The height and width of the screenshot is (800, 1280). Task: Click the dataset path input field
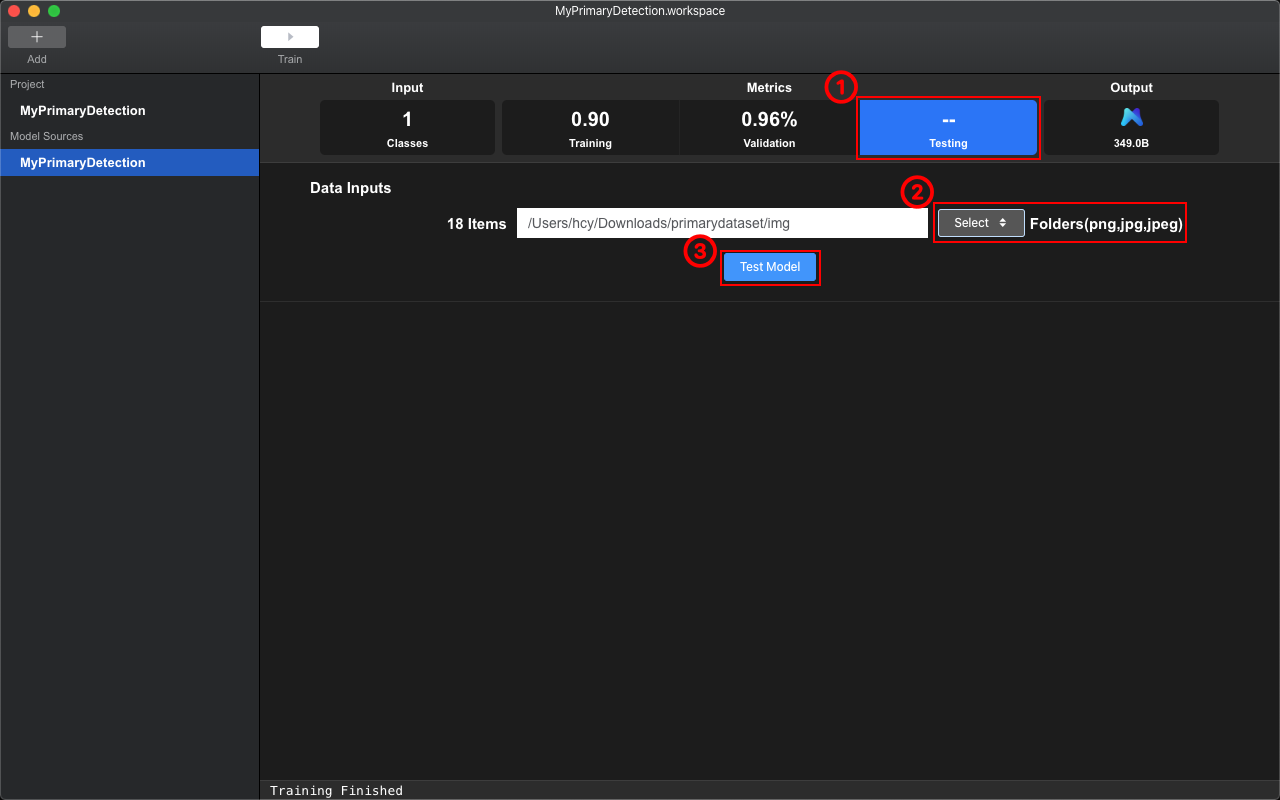(x=722, y=223)
